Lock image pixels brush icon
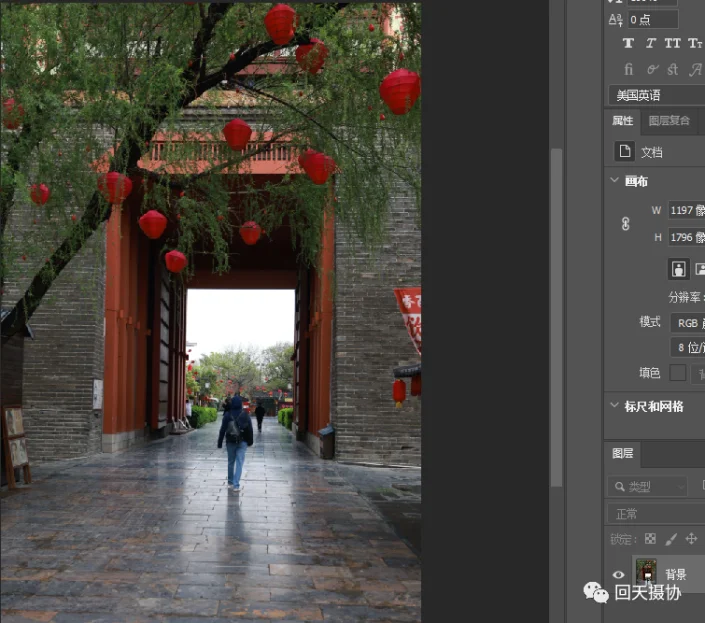Image resolution: width=705 pixels, height=623 pixels. (x=671, y=538)
